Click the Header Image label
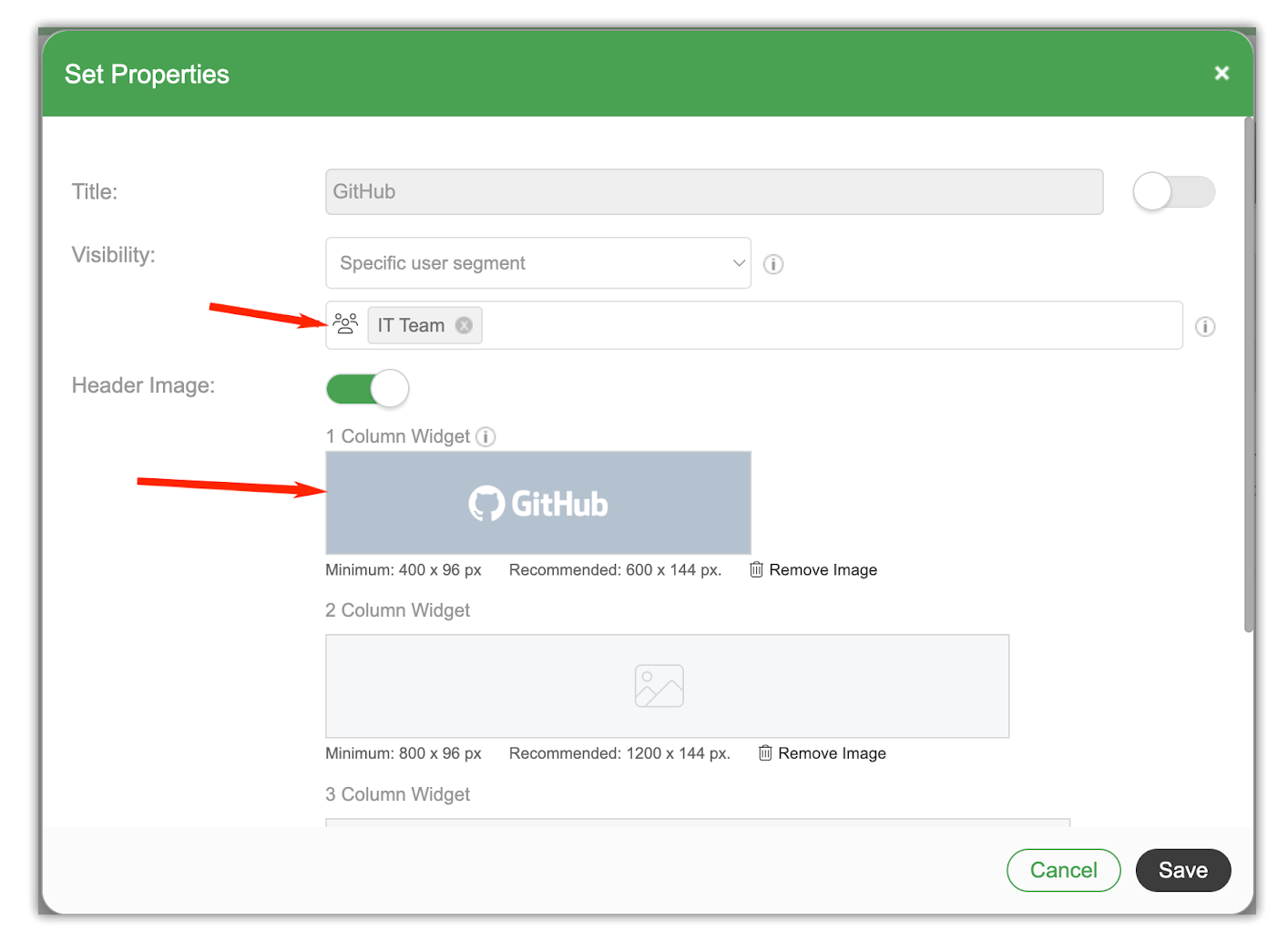Image resolution: width=1288 pixels, height=951 pixels. [143, 385]
